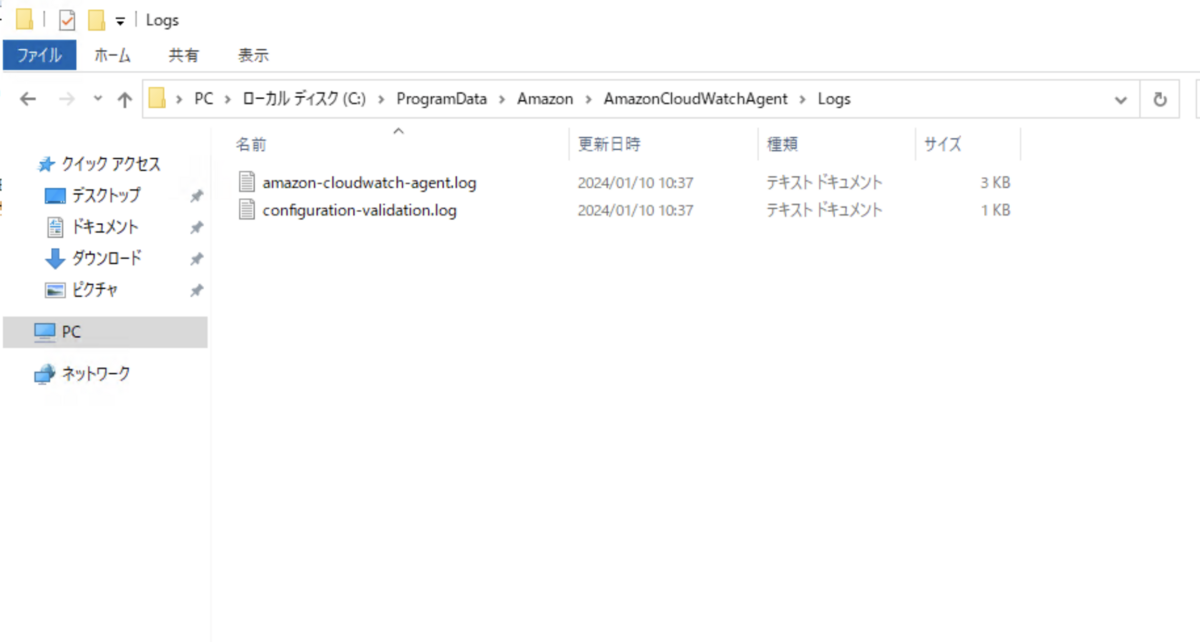
Task: Click the ドキュメント icon in sidebar
Action: pyautogui.click(x=55, y=227)
